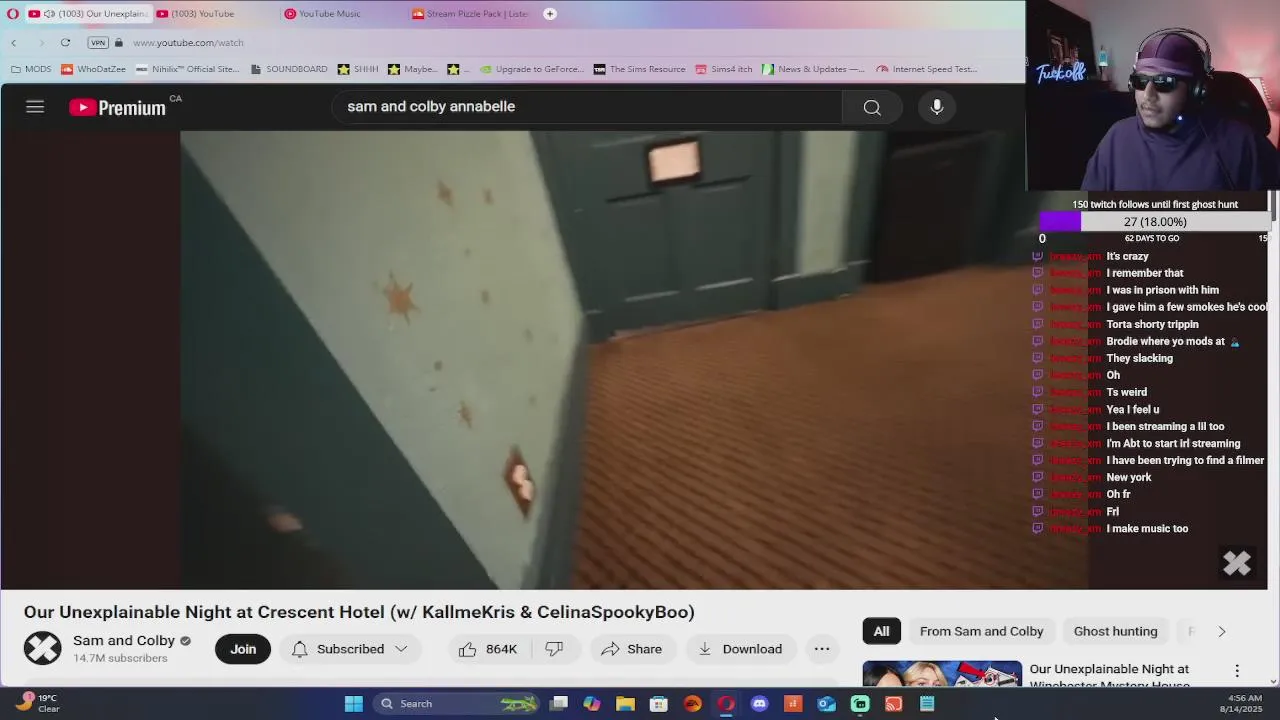Open News & Updates bookmark

tap(813, 69)
